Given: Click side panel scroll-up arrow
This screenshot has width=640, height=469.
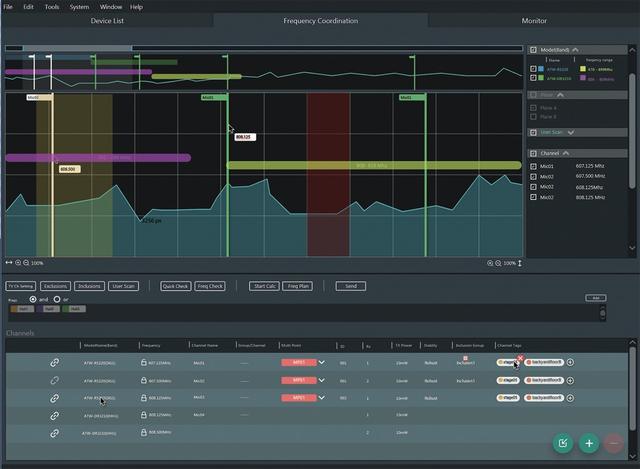Looking at the screenshot, I should [632, 50].
